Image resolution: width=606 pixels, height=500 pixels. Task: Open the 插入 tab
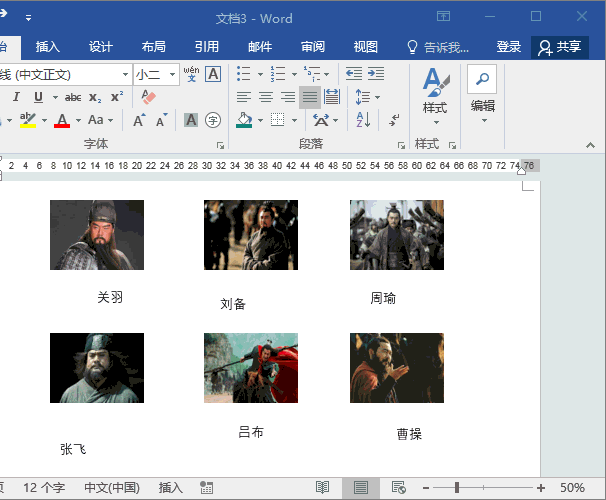[x=48, y=47]
